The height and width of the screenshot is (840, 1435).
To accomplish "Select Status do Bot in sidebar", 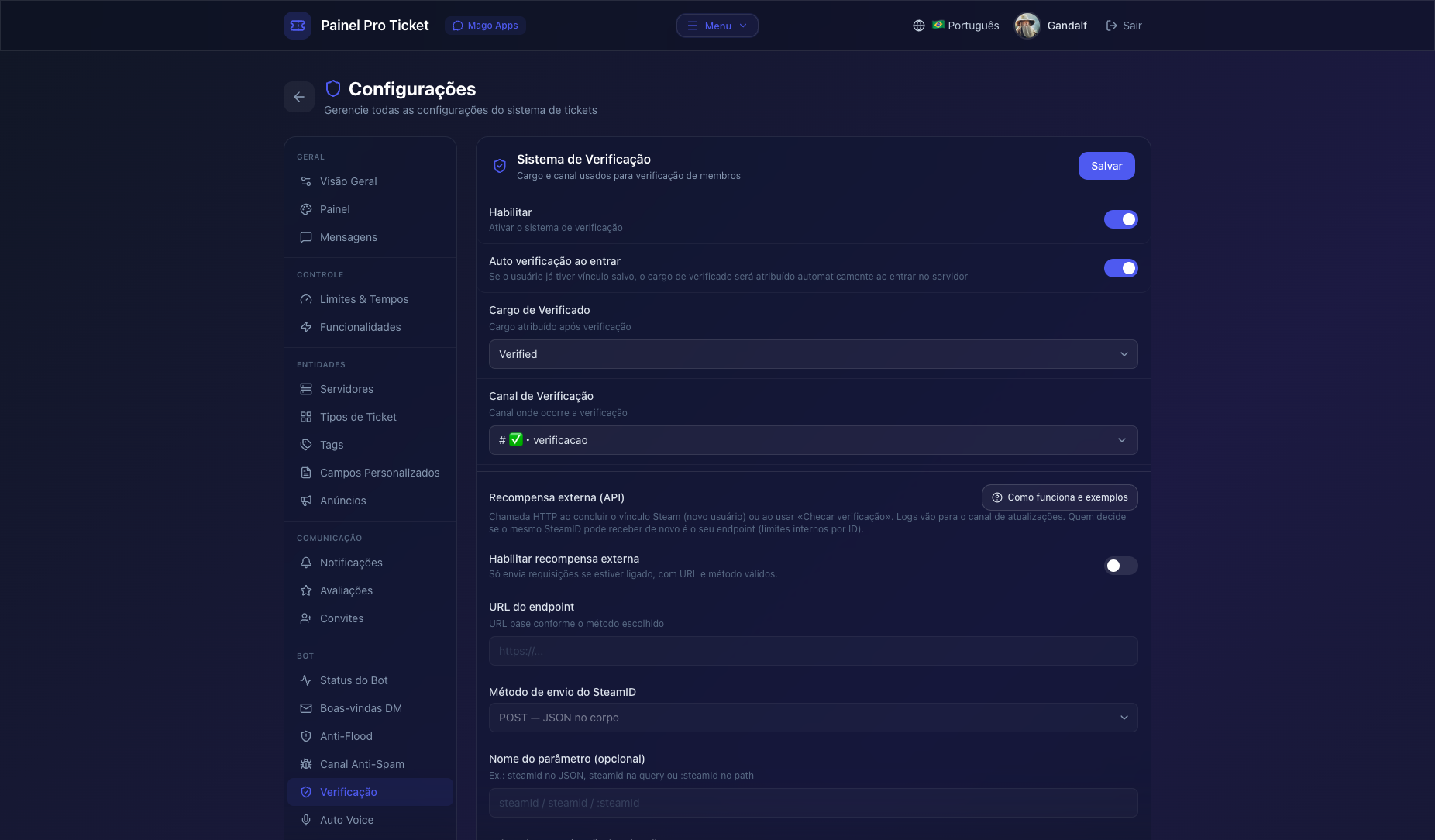I will pyautogui.click(x=370, y=680).
